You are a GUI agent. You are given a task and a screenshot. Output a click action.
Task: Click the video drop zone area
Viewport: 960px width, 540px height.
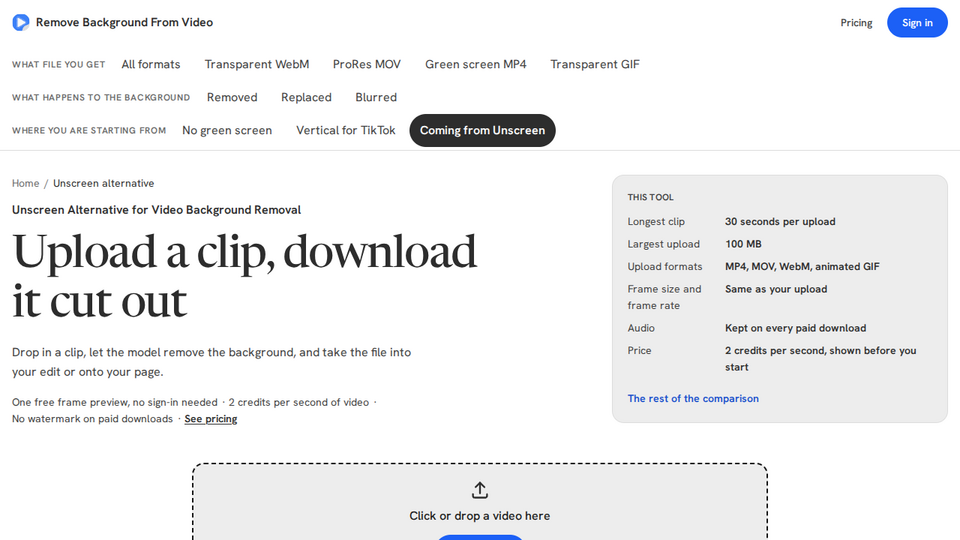pyautogui.click(x=480, y=502)
